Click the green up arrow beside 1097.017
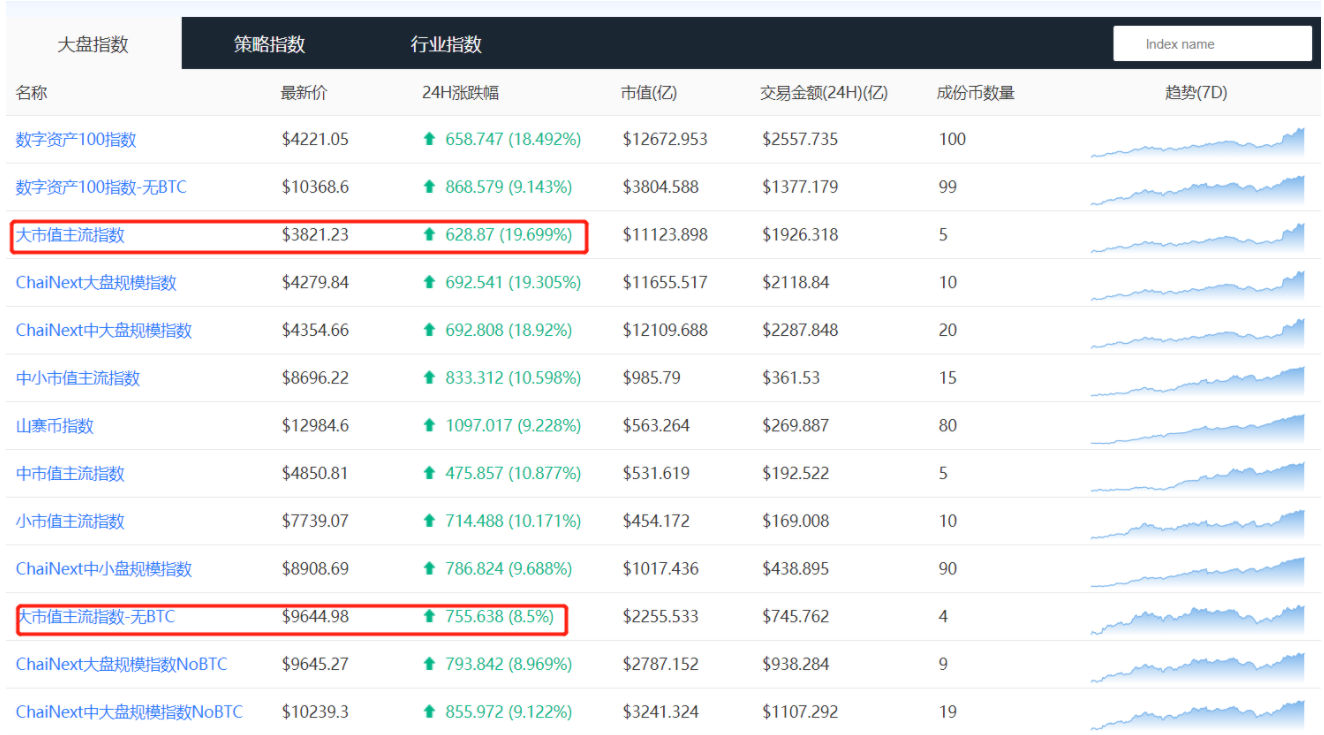 [x=430, y=426]
